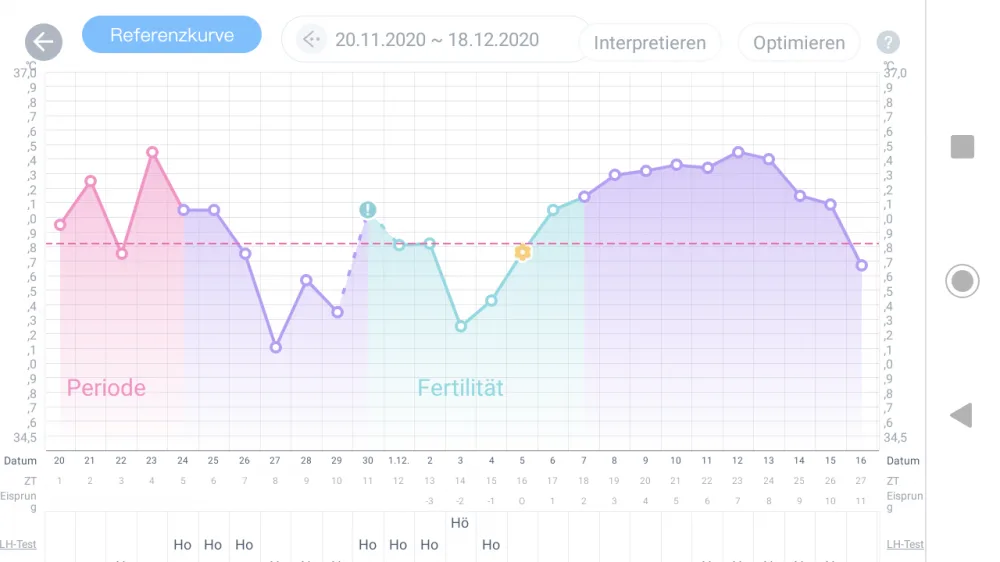Tap the Ho LH result under 4 December

coord(491,545)
